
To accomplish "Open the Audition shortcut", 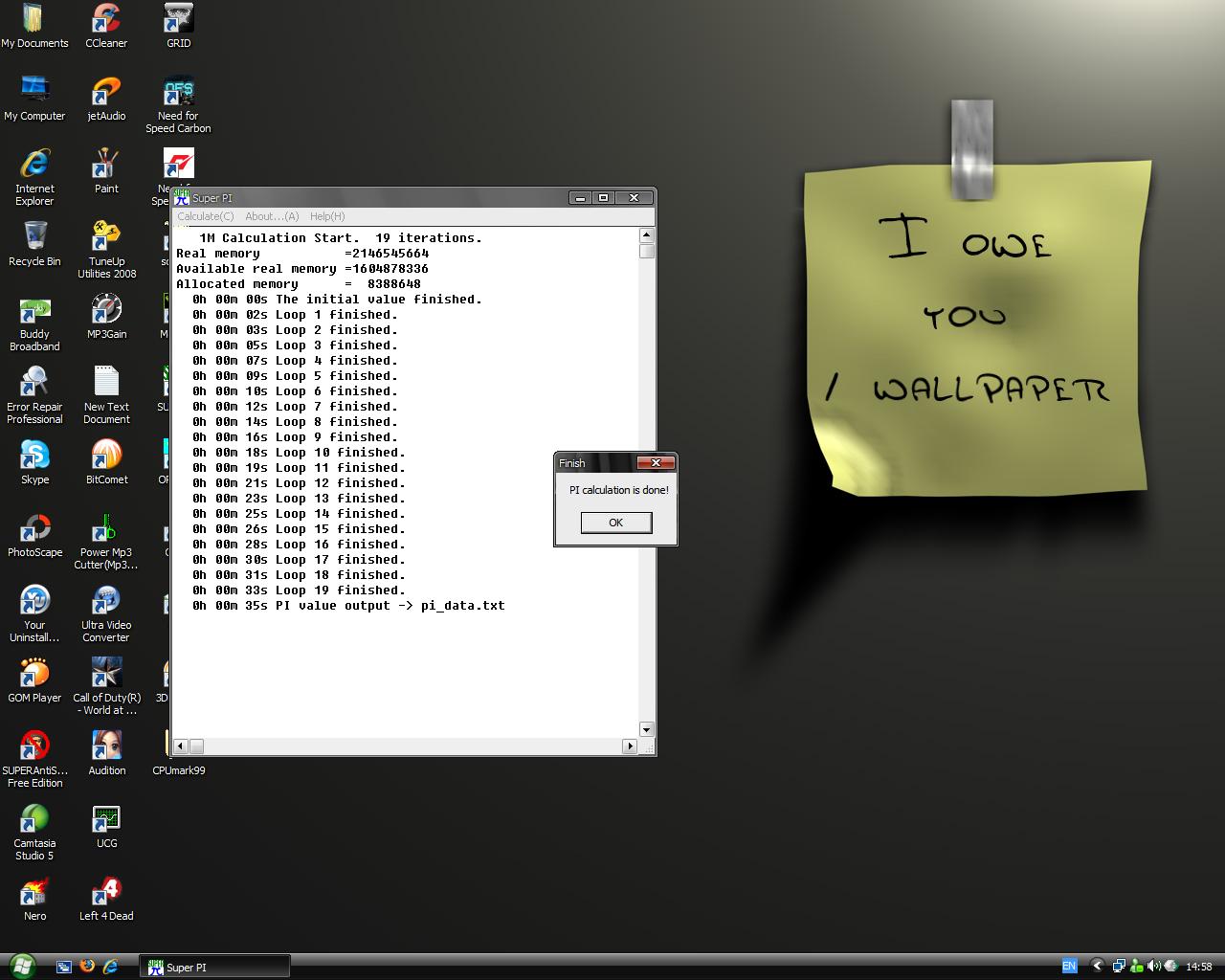I will click(x=106, y=753).
